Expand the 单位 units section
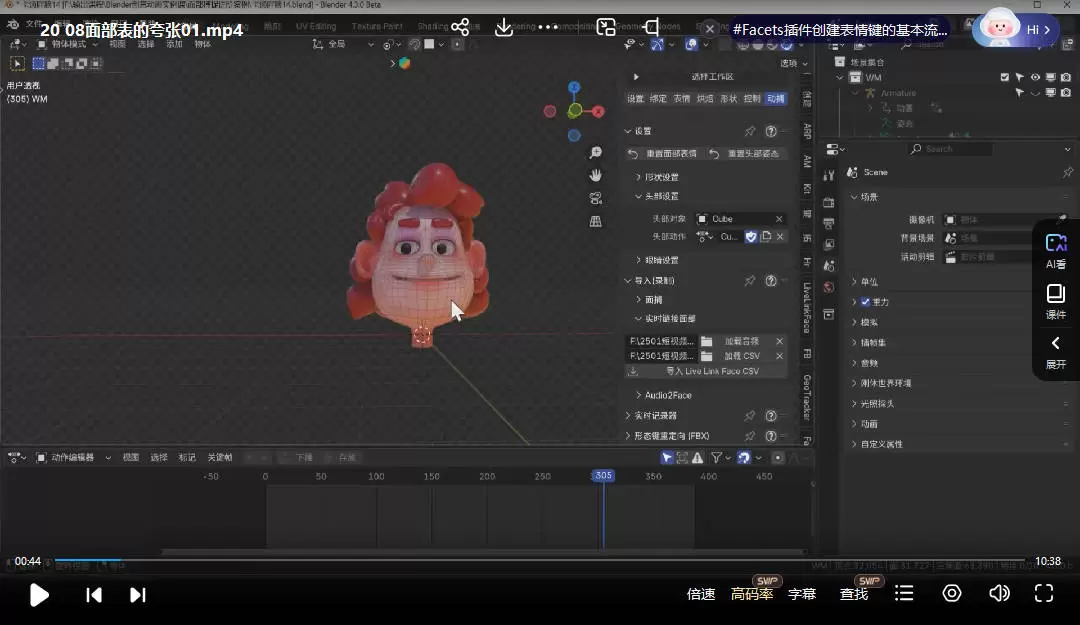The height and width of the screenshot is (625, 1080). coord(865,282)
